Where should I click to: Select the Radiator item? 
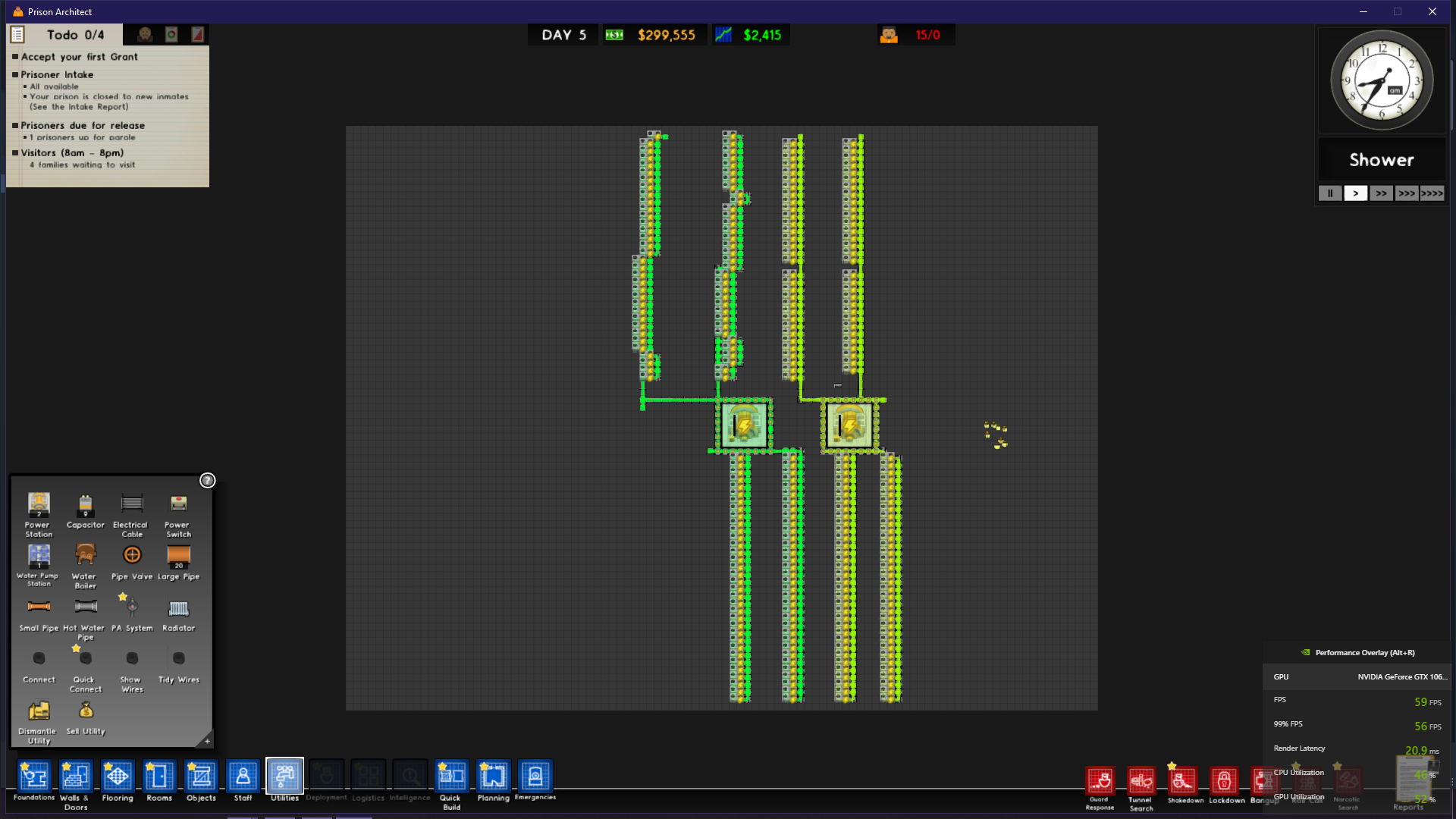click(x=178, y=614)
